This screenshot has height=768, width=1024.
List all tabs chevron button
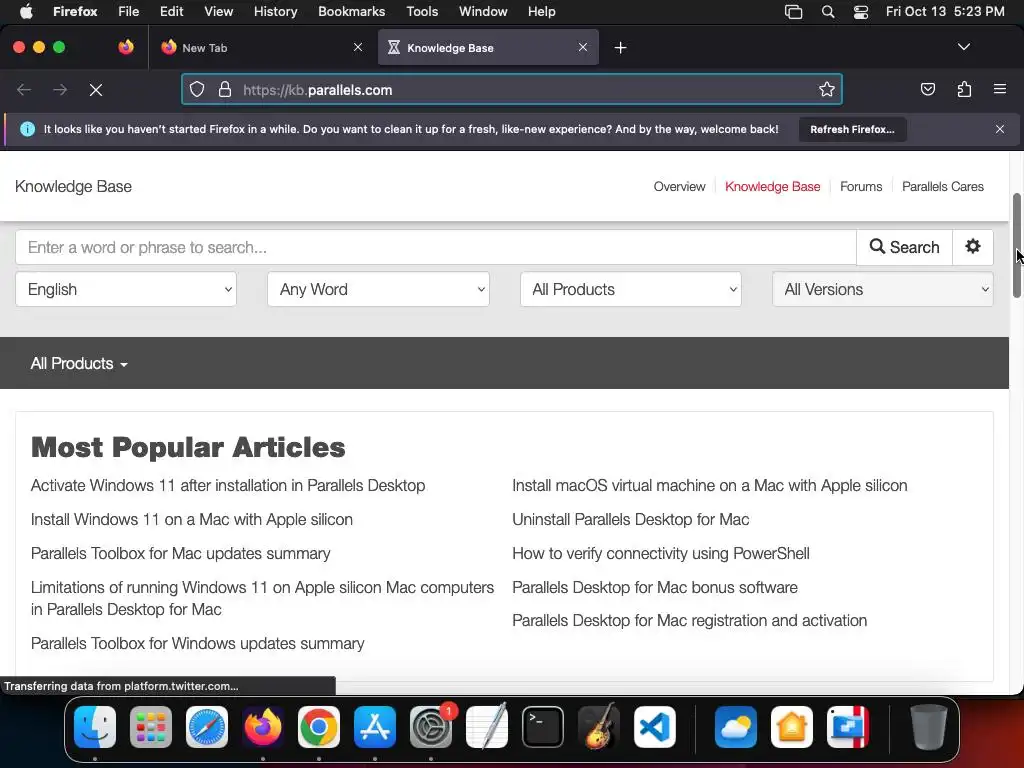pyautogui.click(x=964, y=47)
